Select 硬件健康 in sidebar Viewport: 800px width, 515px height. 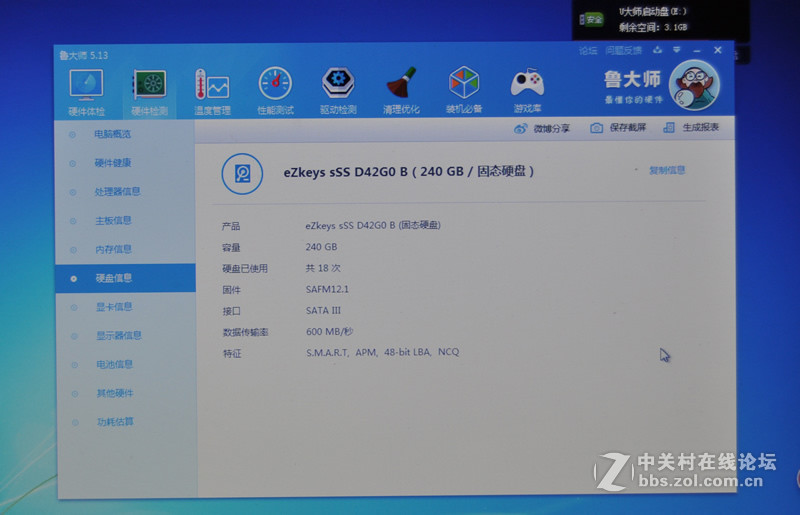pos(113,163)
